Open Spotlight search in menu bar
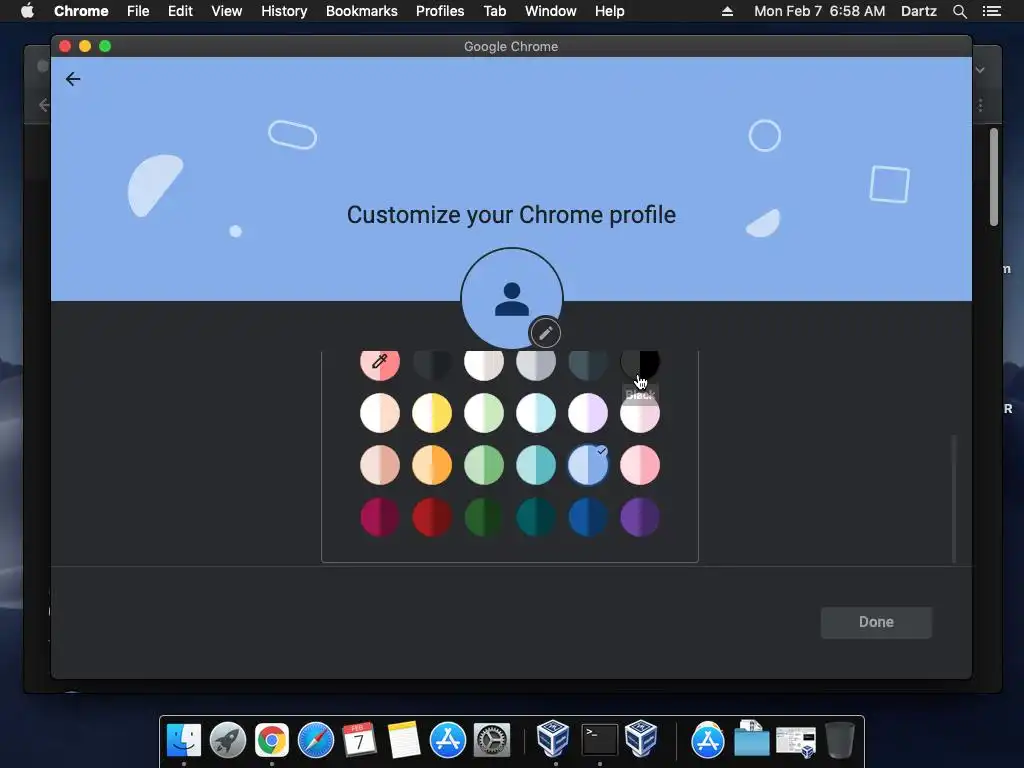This screenshot has height=768, width=1024. 959,11
